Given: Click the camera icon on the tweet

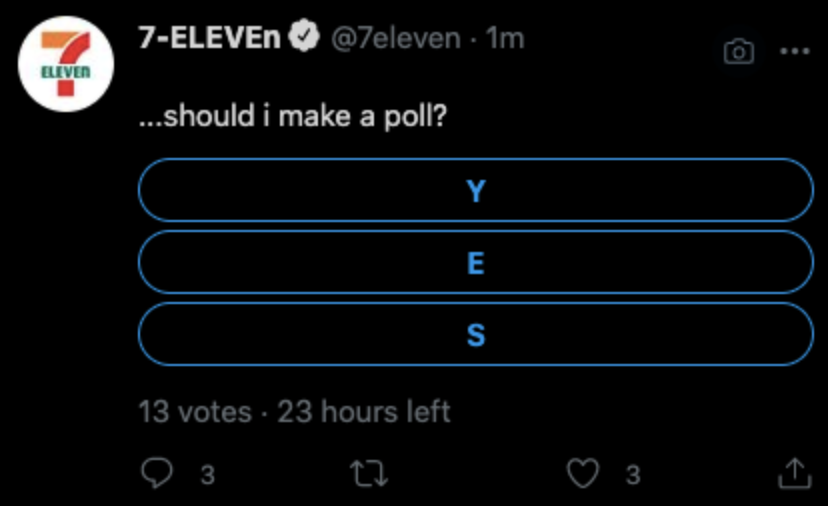Looking at the screenshot, I should [738, 52].
